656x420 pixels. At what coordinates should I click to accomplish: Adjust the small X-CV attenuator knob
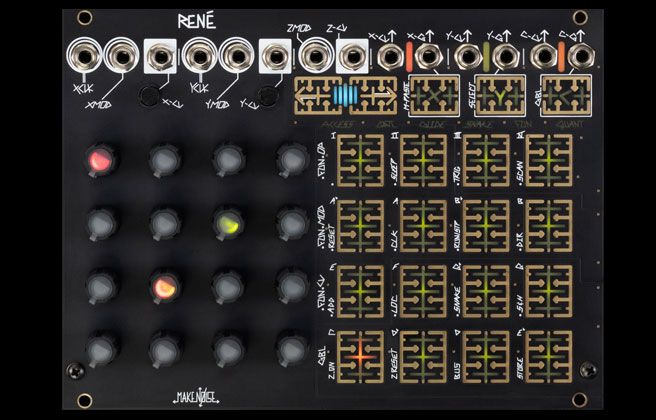(149, 96)
